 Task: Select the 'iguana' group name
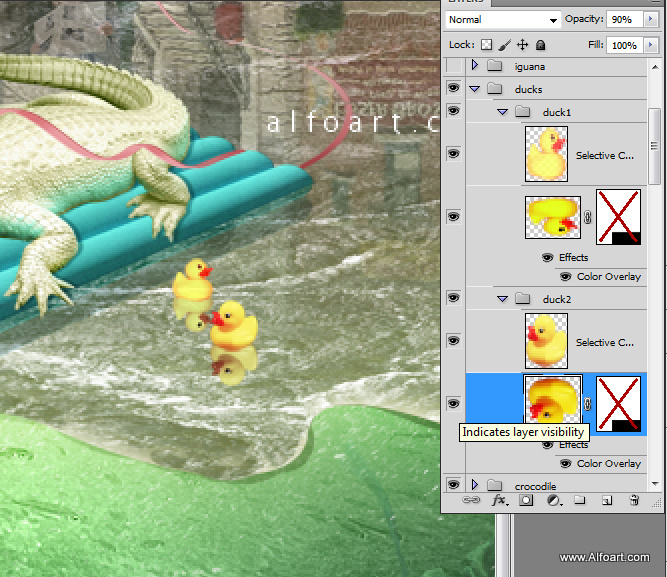[530, 67]
